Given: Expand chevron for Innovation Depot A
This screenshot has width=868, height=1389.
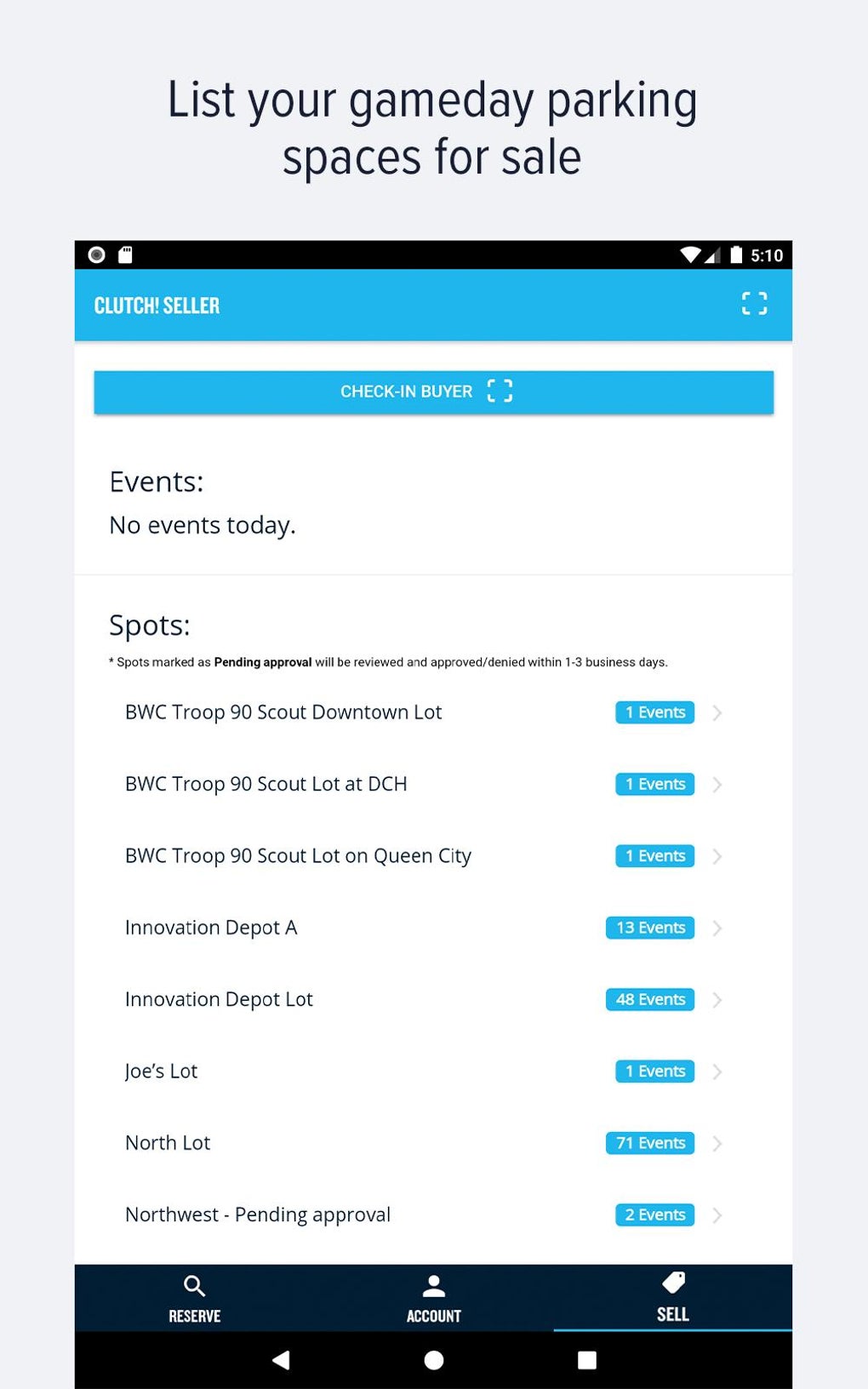Looking at the screenshot, I should coord(717,928).
